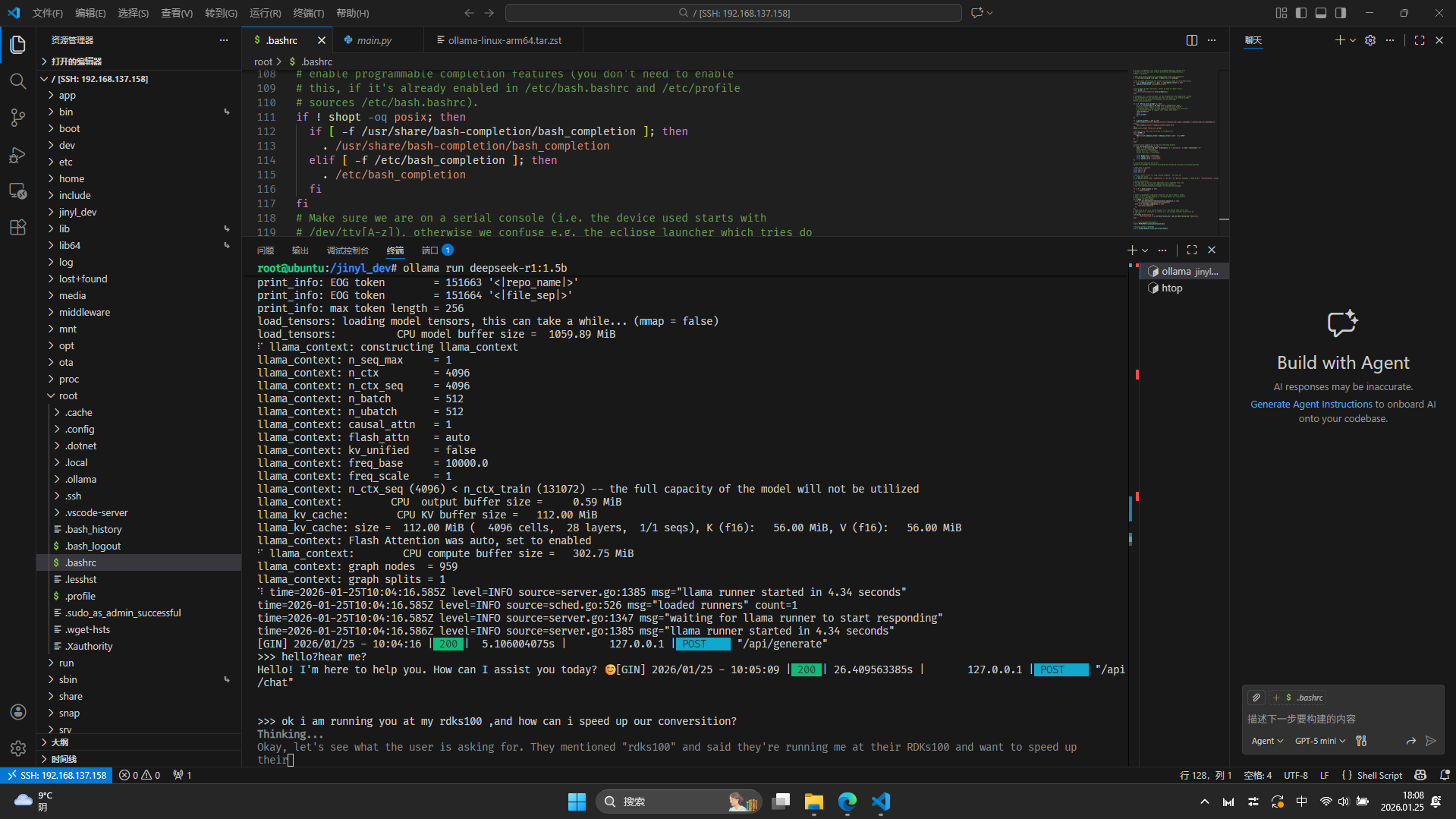Switch to the Problems panel tab
This screenshot has width=1456, height=819.
(x=266, y=250)
